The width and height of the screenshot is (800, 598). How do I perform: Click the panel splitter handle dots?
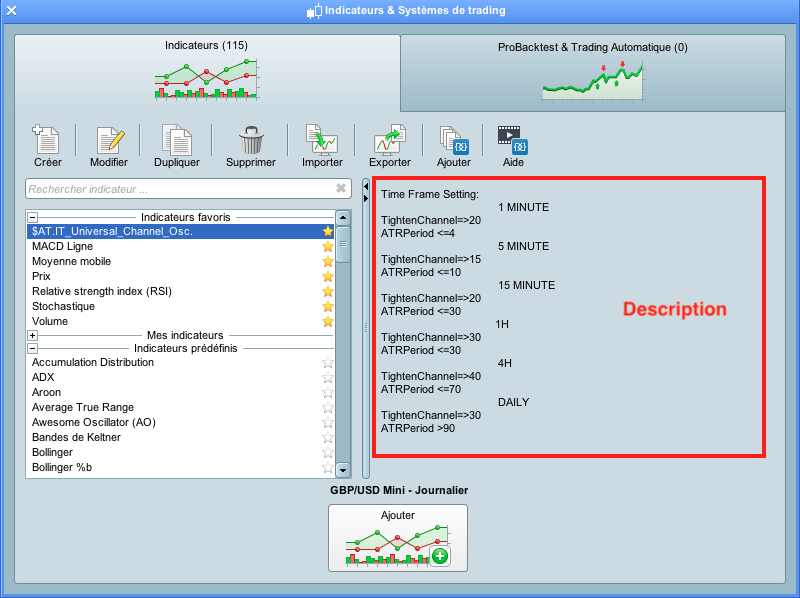coord(366,328)
